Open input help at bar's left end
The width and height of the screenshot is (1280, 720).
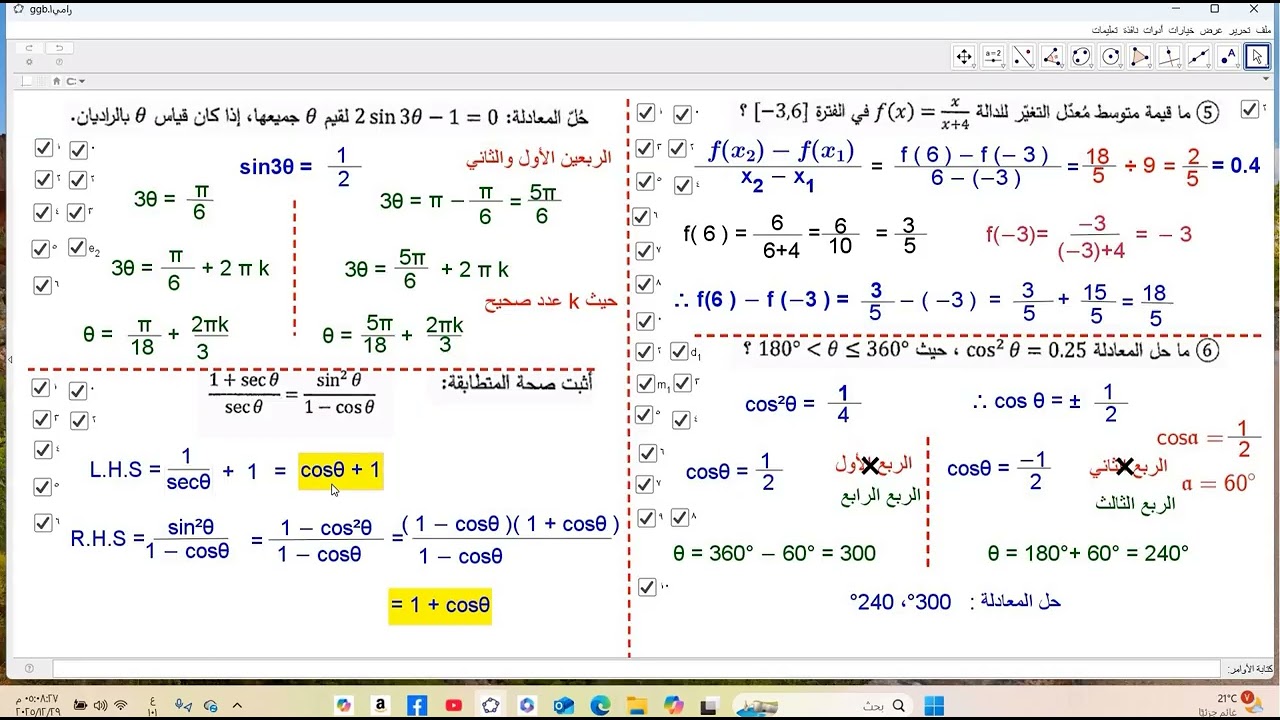tap(29, 668)
